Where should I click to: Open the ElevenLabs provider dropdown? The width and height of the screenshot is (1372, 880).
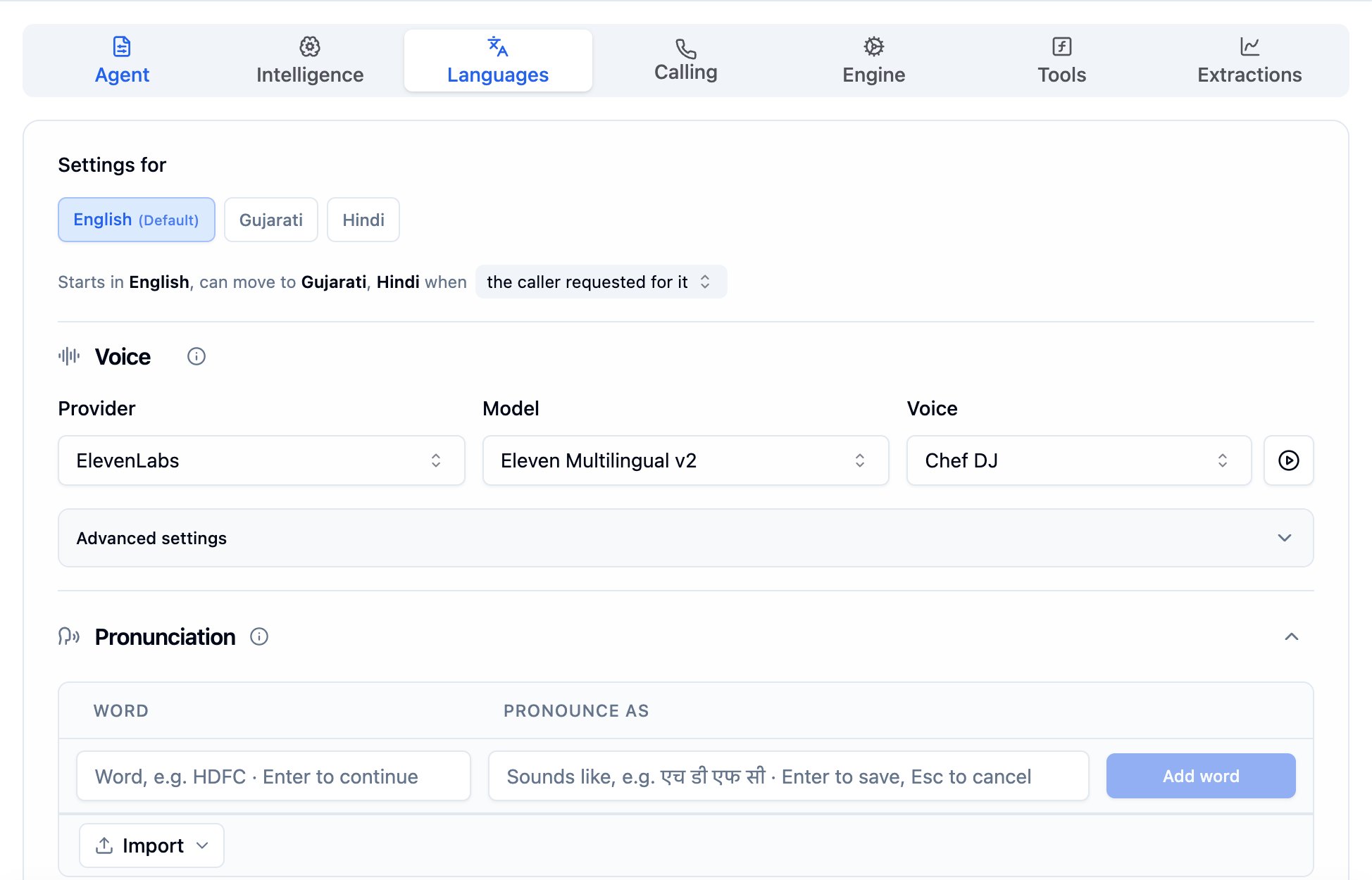261,460
